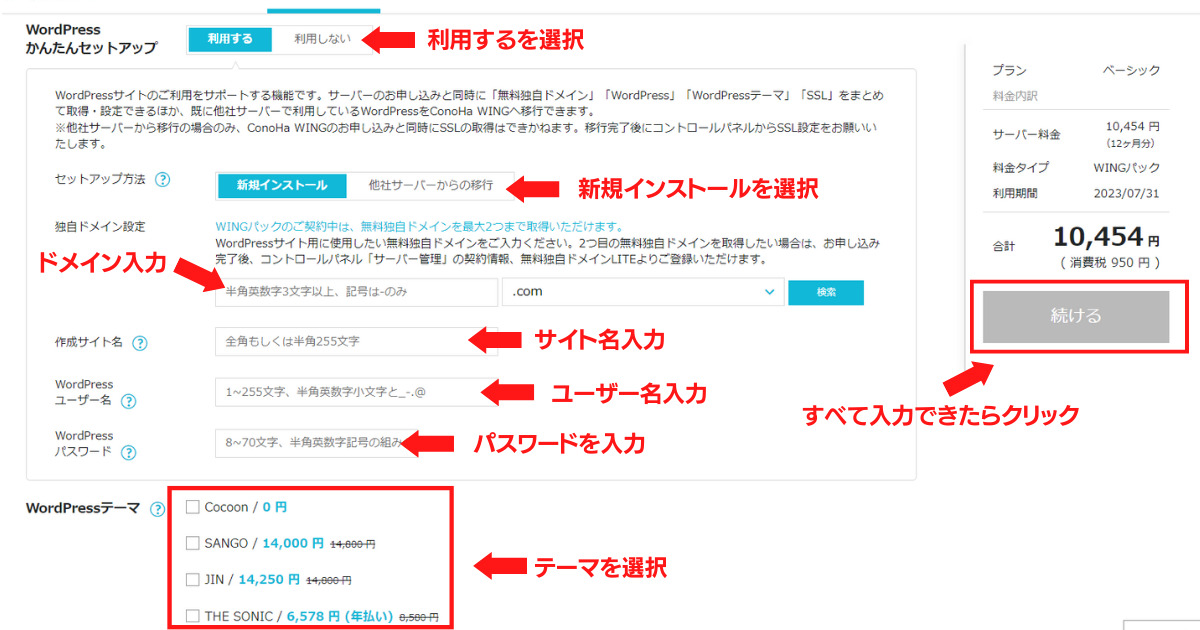Click the プラン label in the summary
The image size is (1200, 630).
coord(1009,71)
